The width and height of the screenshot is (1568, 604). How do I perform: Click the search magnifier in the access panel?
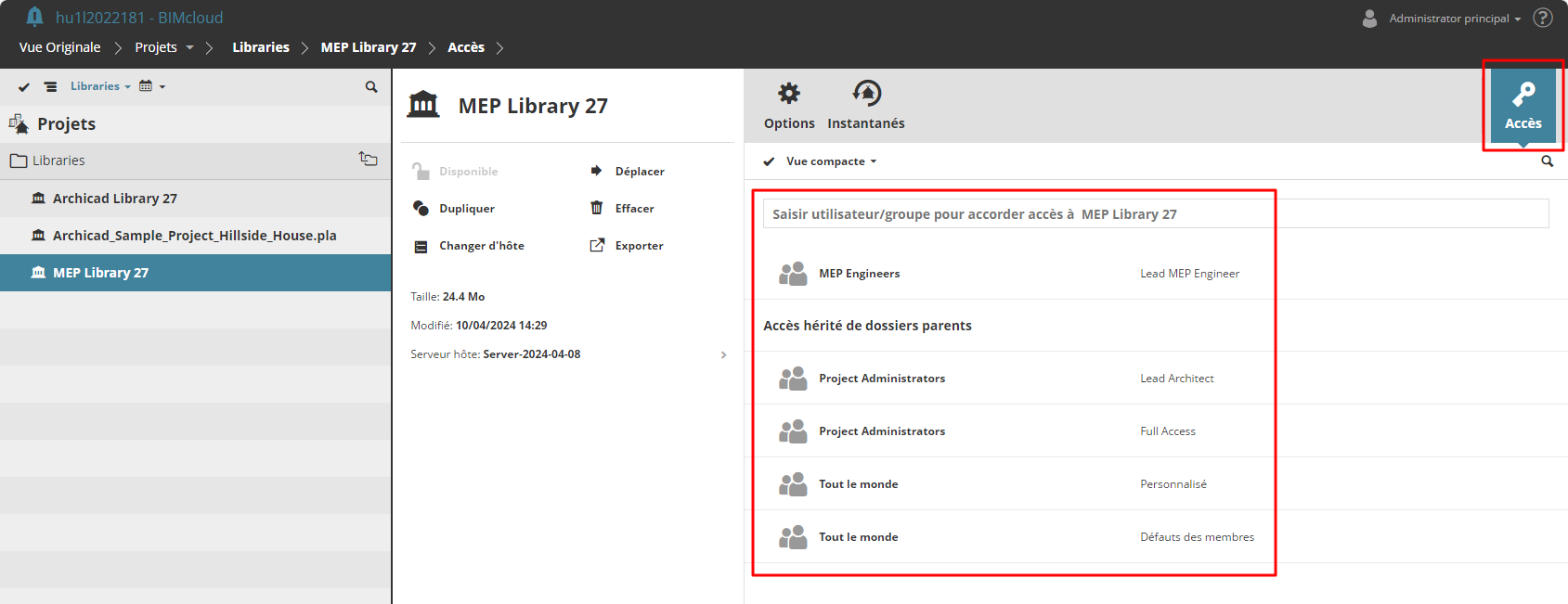[x=1547, y=161]
